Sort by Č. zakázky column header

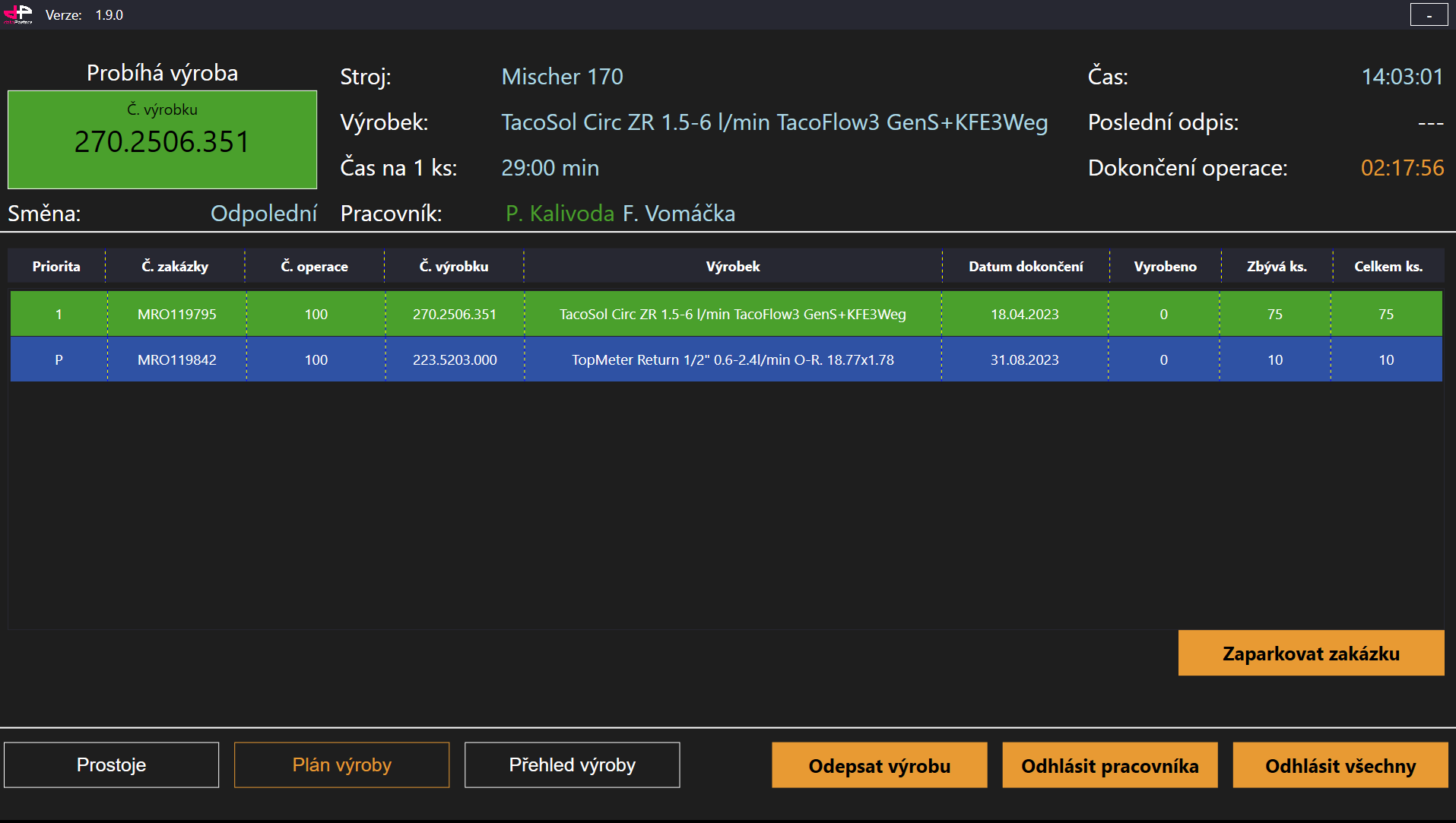click(175, 266)
